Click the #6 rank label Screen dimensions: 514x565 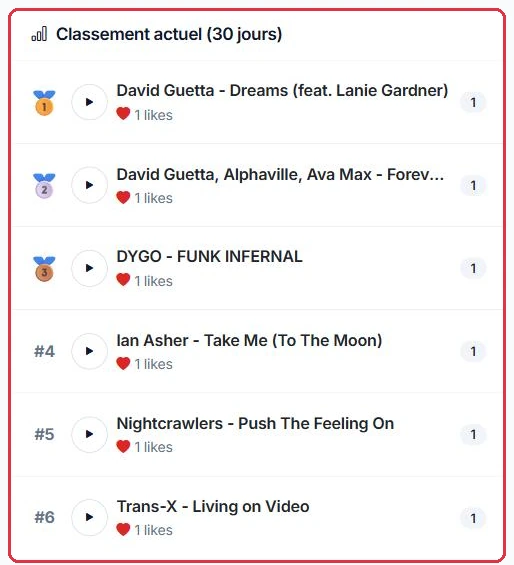tap(44, 517)
